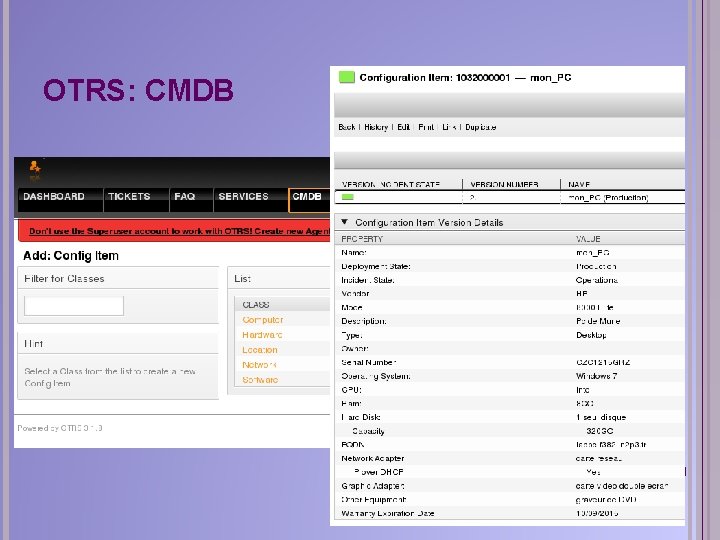Select the Computer class
Screen dimensions: 720x540
[x=263, y=320]
